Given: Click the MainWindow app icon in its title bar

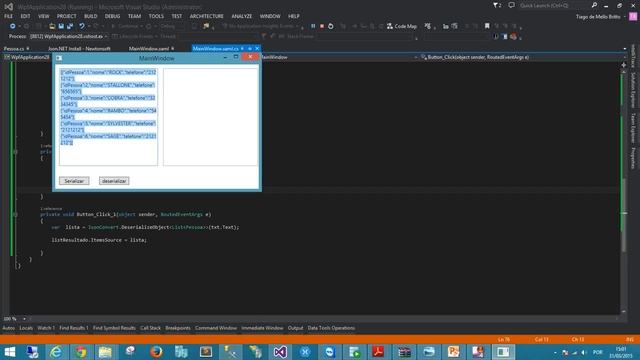Looking at the screenshot, I should (59, 58).
